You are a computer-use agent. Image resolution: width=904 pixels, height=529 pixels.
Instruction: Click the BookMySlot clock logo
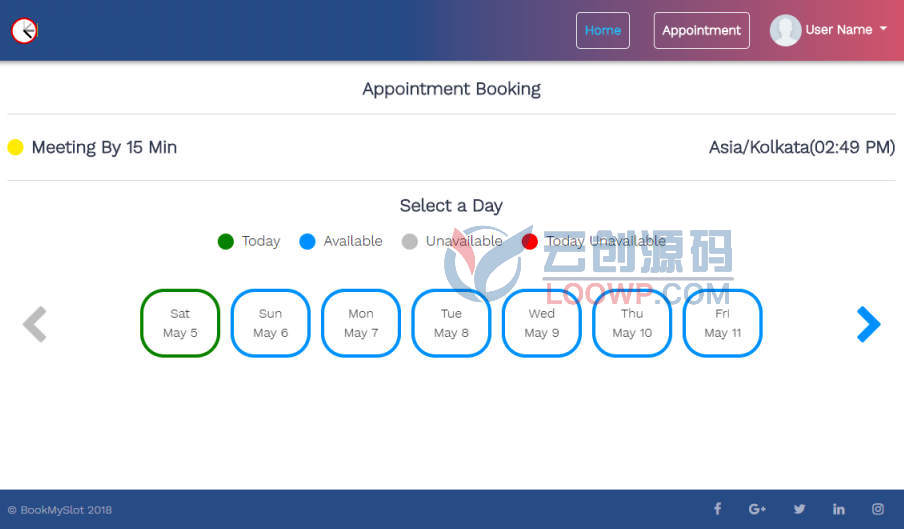pyautogui.click(x=24, y=31)
